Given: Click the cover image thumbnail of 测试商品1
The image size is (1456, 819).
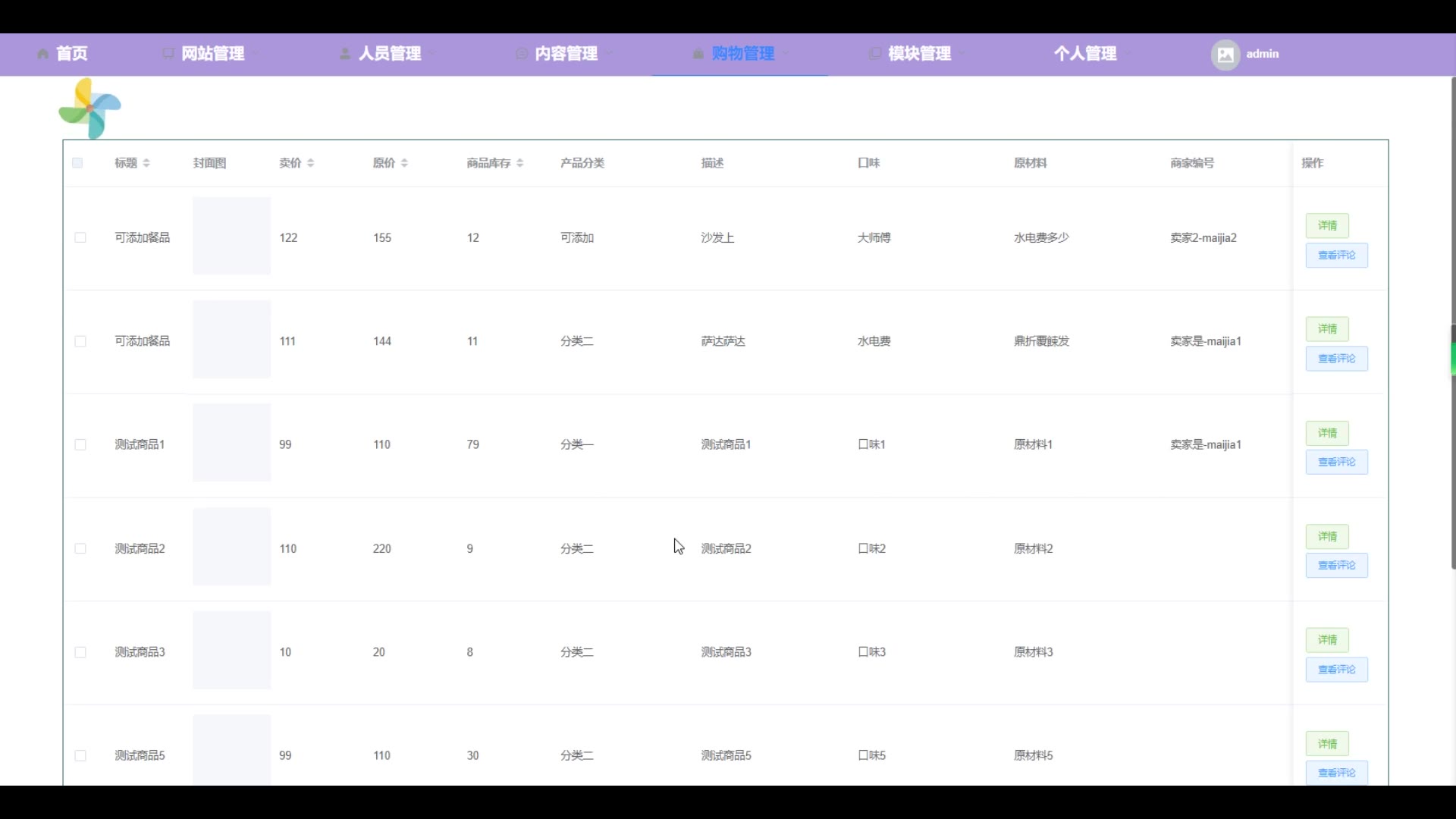Looking at the screenshot, I should (x=231, y=443).
